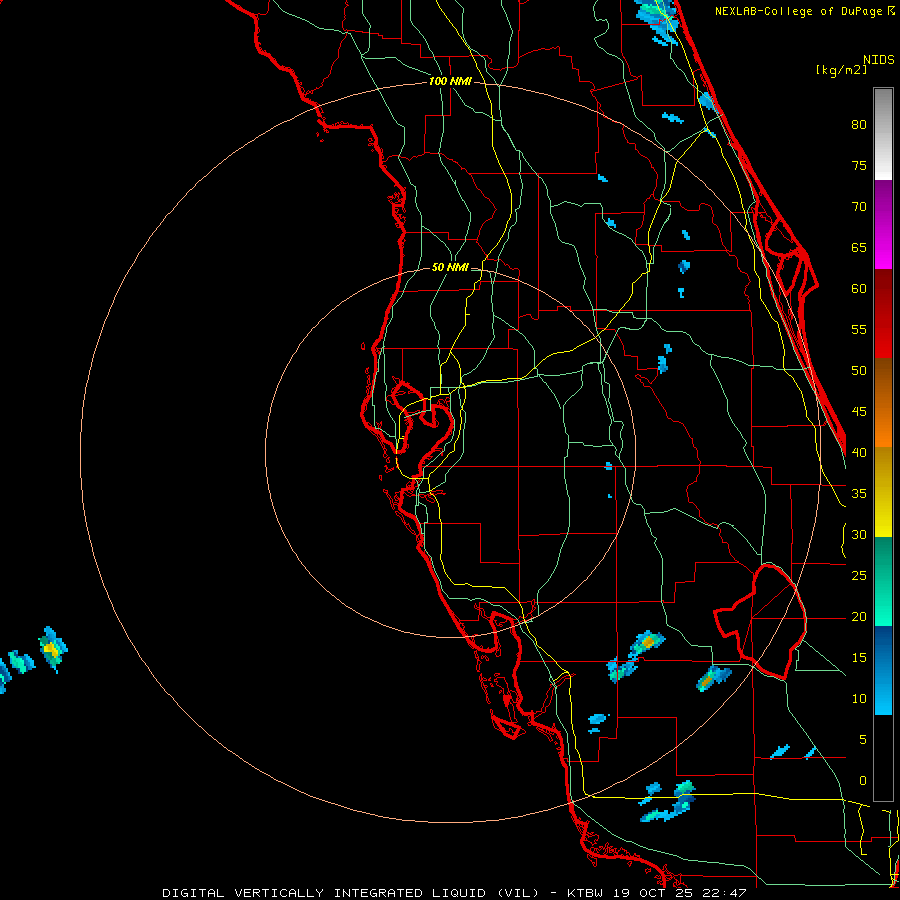Click the 25 value on the color scale

pyautogui.click(x=859, y=576)
